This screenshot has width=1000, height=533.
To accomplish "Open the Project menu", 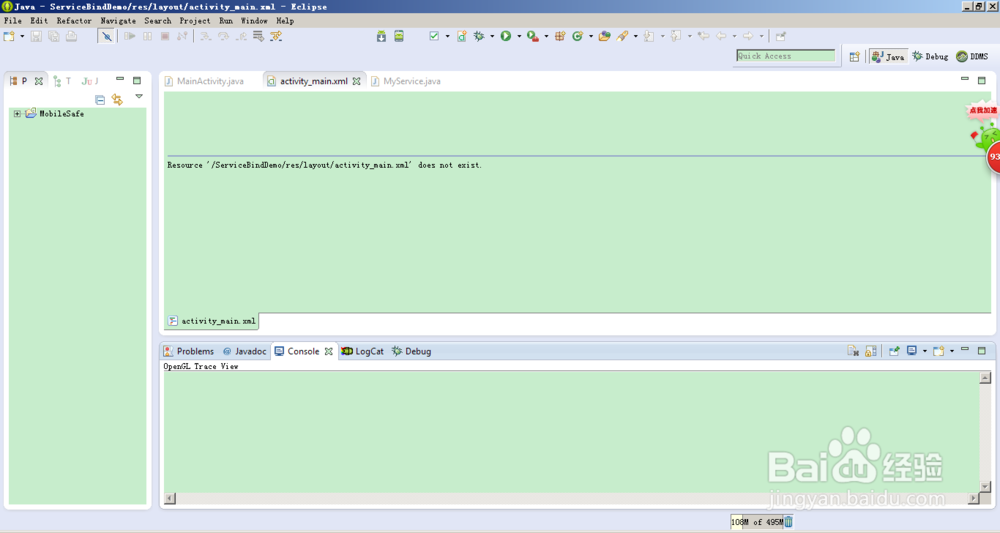I will point(195,21).
